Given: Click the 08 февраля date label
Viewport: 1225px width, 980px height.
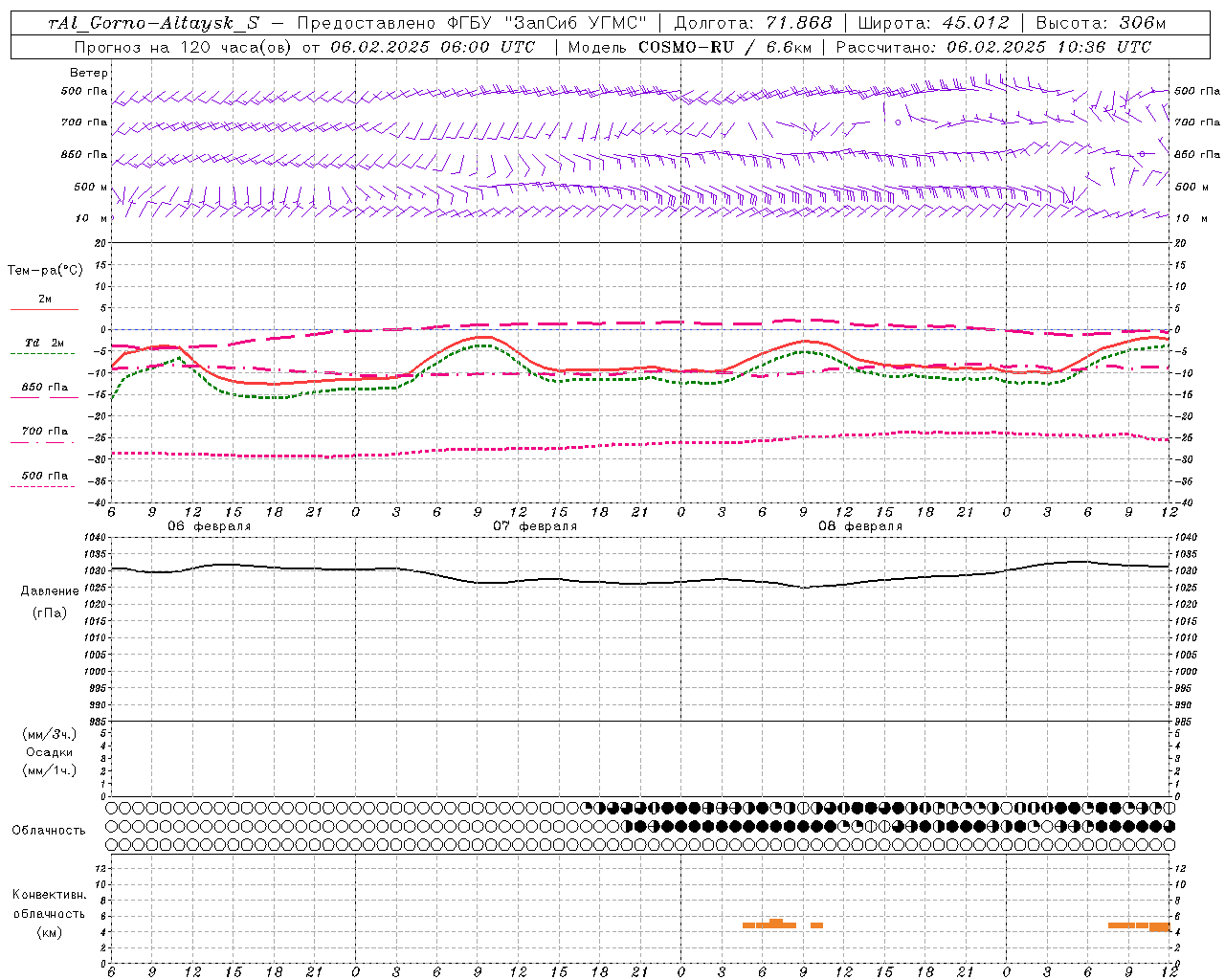Looking at the screenshot, I should [860, 526].
